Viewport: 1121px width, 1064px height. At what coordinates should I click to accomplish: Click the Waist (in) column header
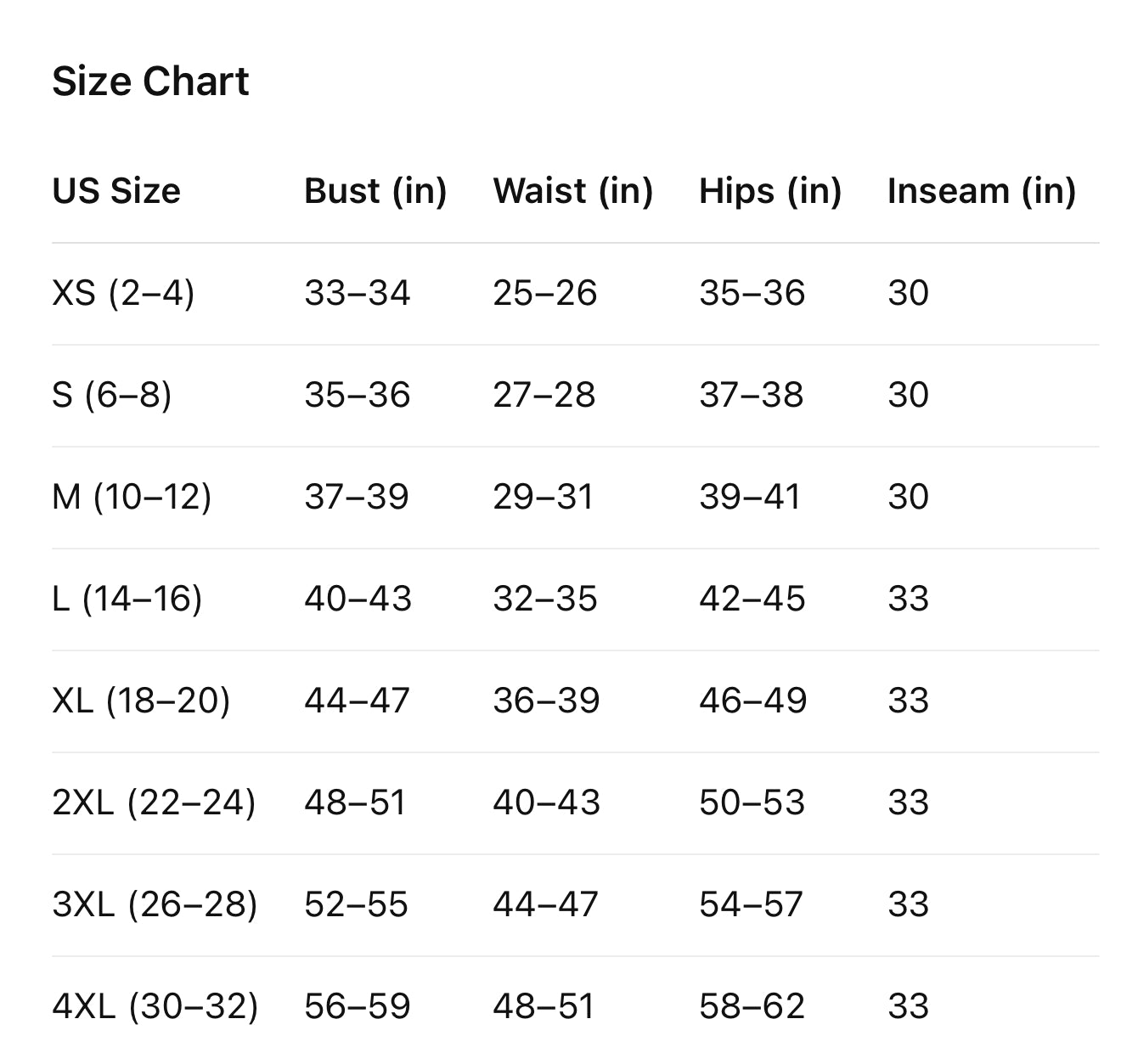(x=573, y=191)
